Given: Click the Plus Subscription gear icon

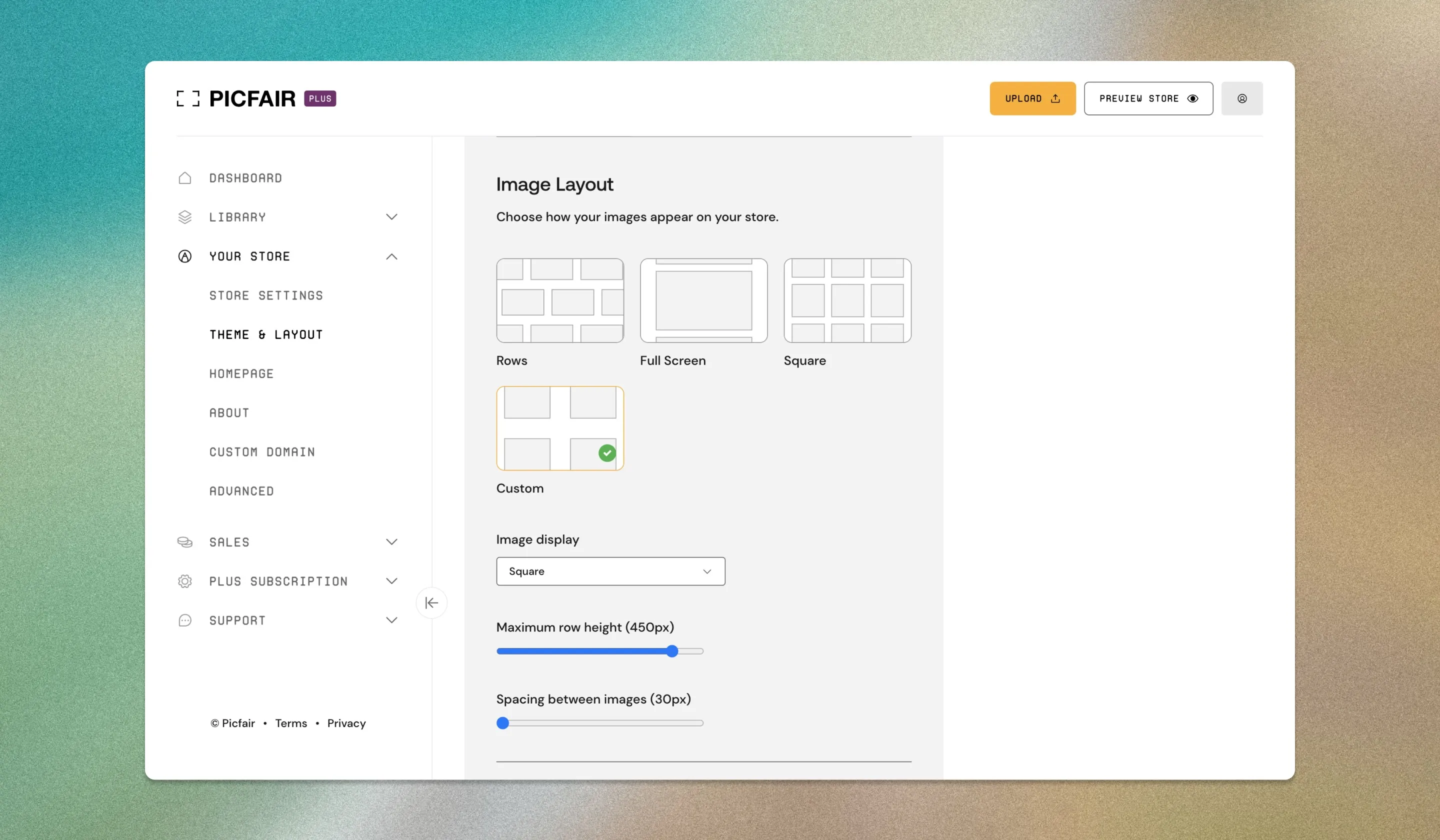Looking at the screenshot, I should pyautogui.click(x=184, y=581).
